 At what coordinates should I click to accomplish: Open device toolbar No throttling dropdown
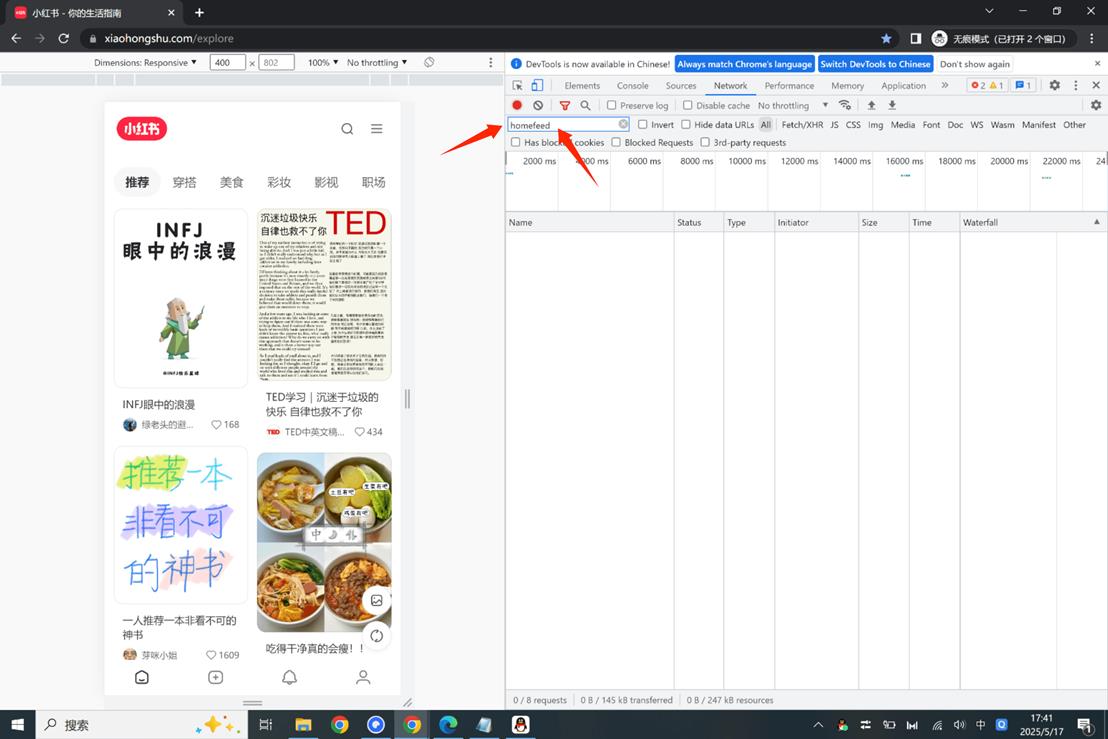[x=377, y=62]
